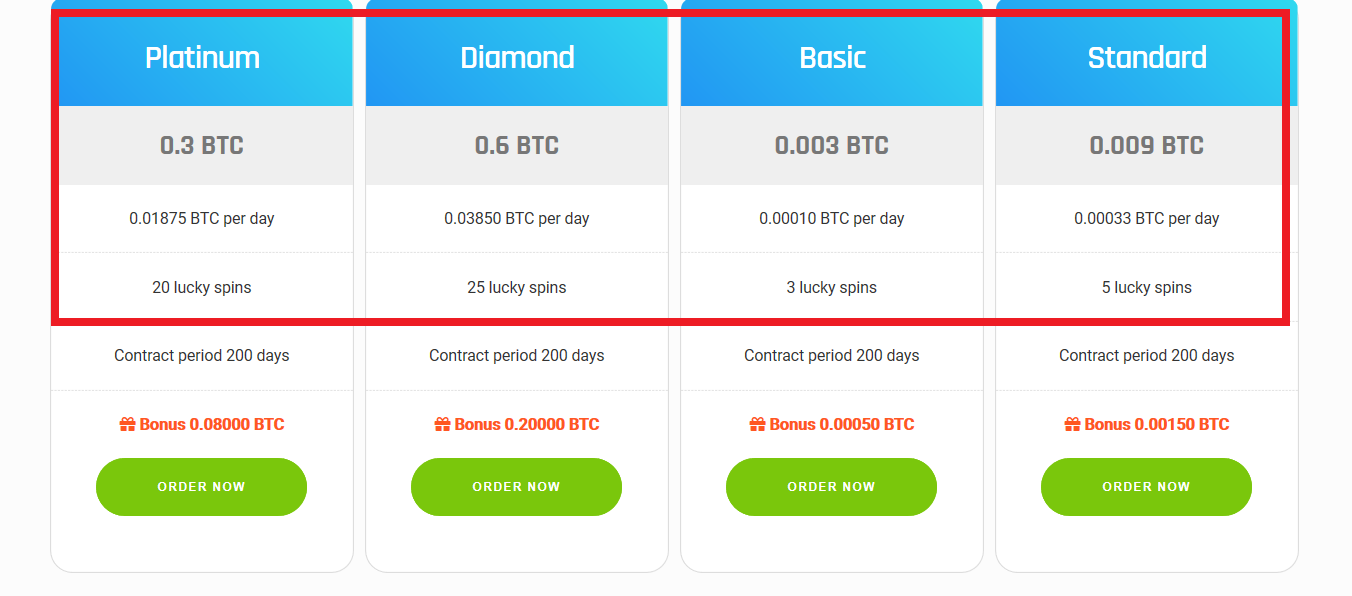Click 0.00033 BTC per day text

(x=1147, y=218)
